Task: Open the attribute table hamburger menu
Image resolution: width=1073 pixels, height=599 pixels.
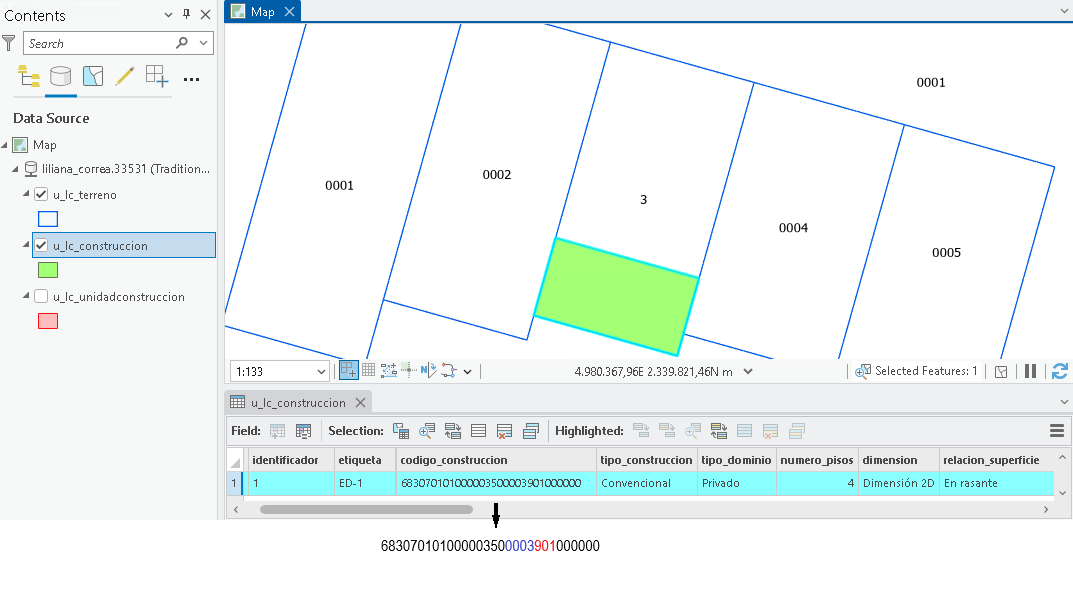Action: [1057, 431]
